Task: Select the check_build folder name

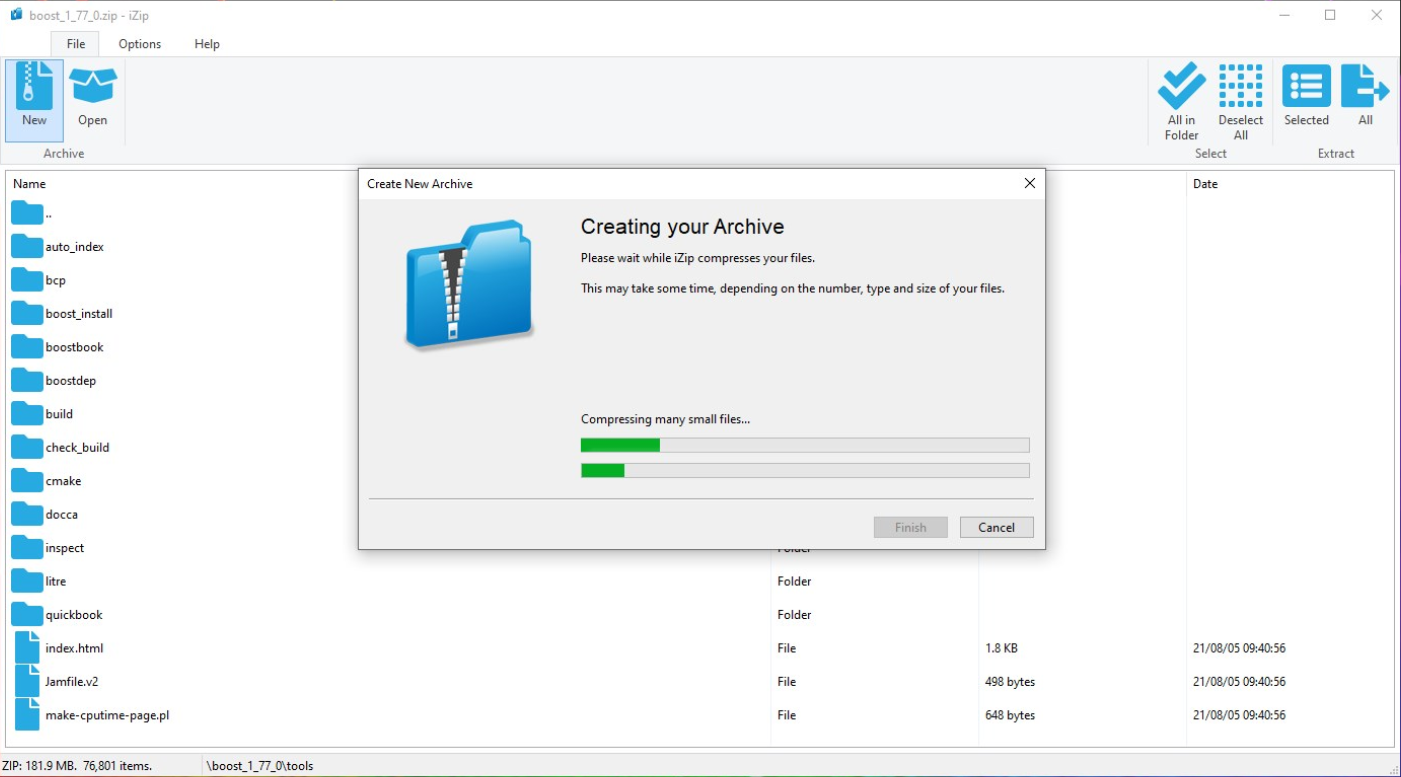Action: coord(77,448)
